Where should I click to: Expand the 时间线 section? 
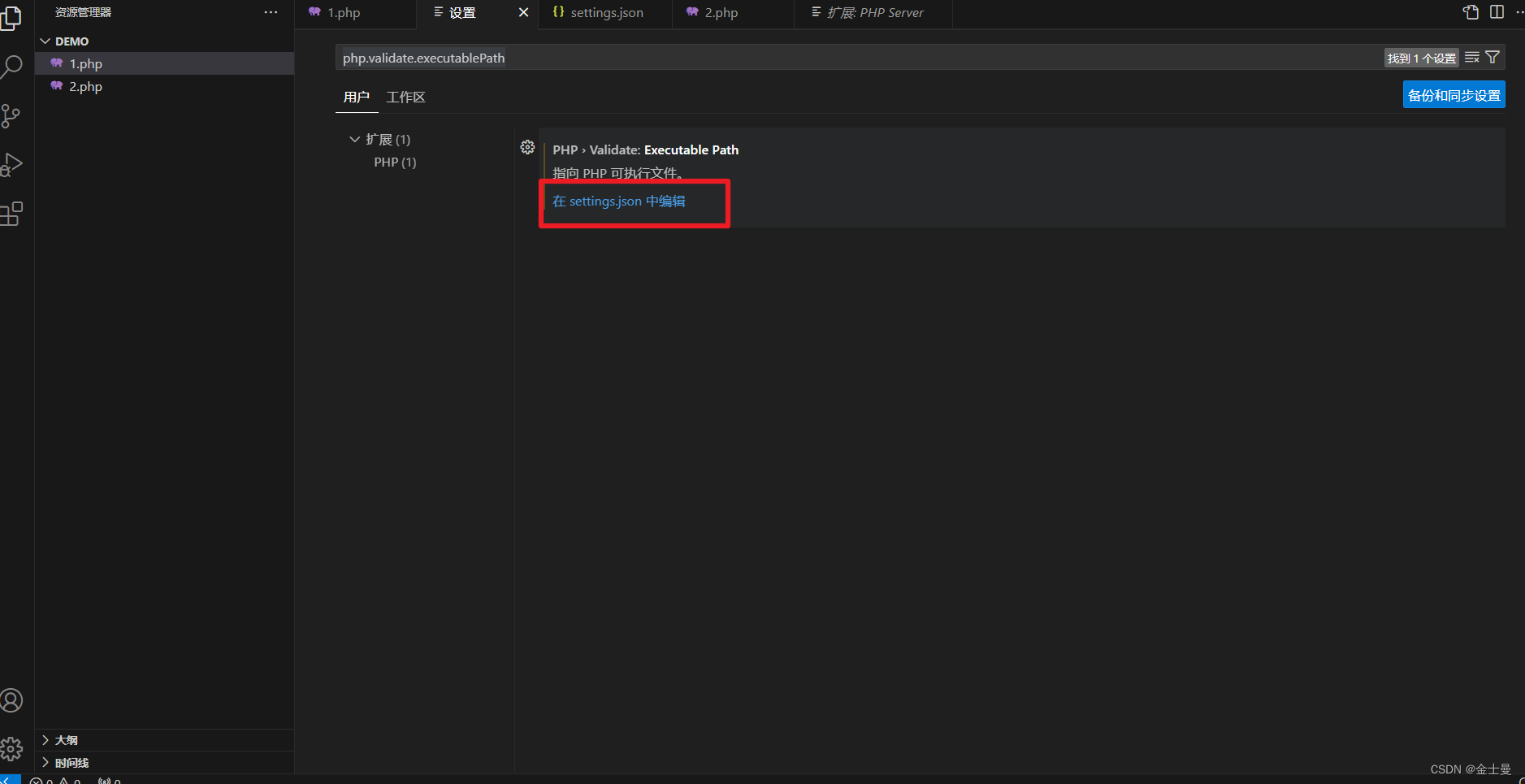164,763
